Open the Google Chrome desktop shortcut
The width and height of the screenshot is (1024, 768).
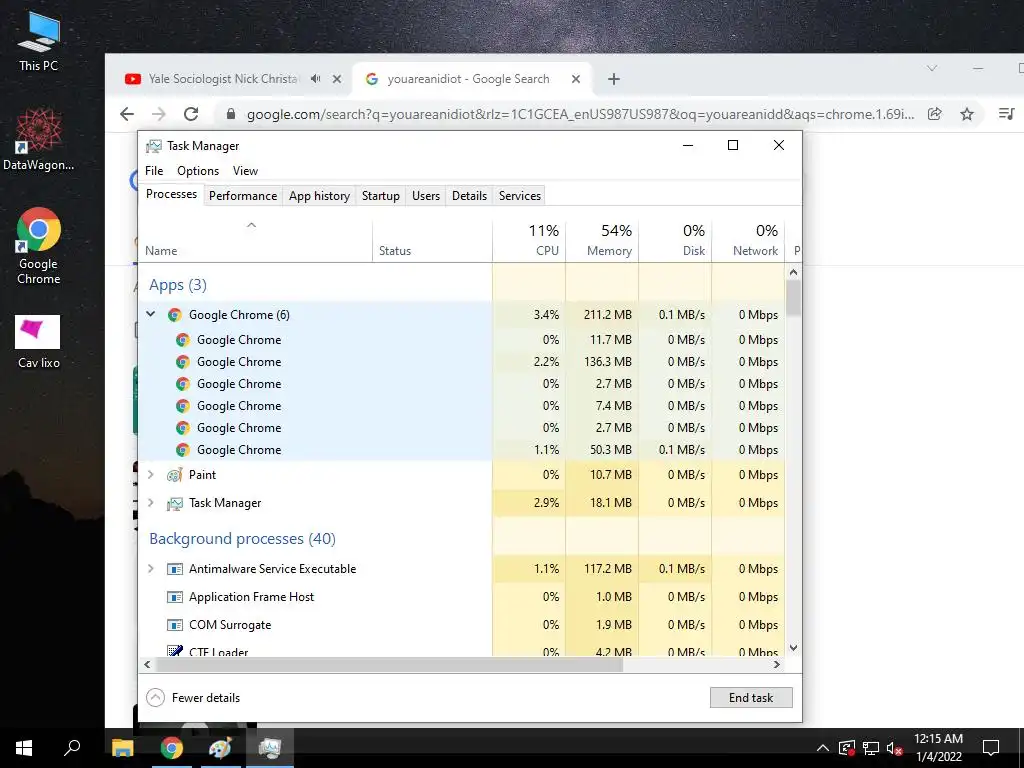38,246
